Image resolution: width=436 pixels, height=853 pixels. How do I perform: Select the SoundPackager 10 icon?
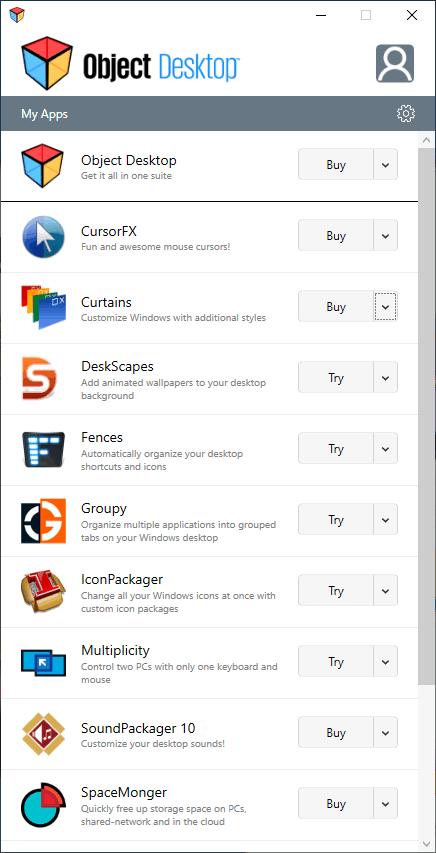[x=44, y=734]
